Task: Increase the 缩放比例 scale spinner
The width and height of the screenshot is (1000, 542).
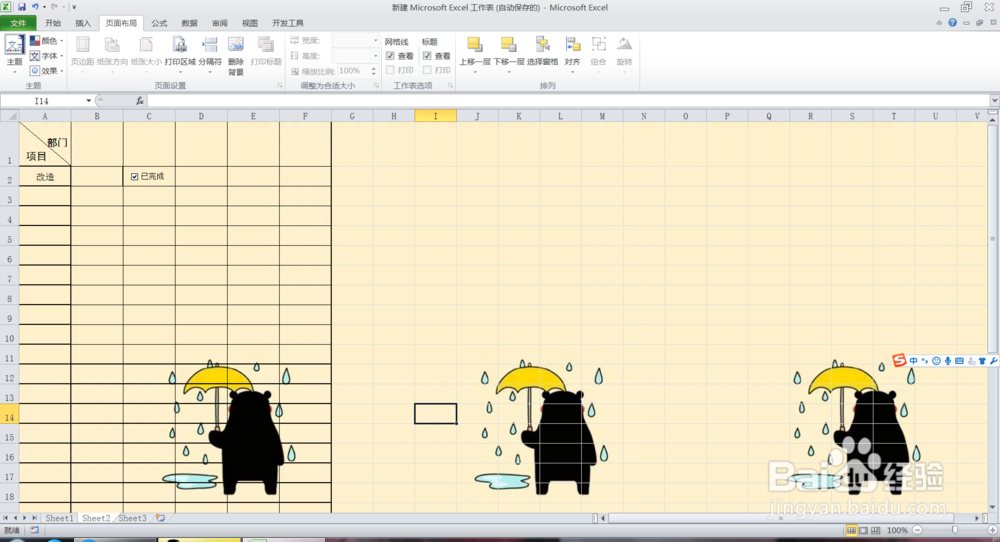Action: pyautogui.click(x=374, y=68)
